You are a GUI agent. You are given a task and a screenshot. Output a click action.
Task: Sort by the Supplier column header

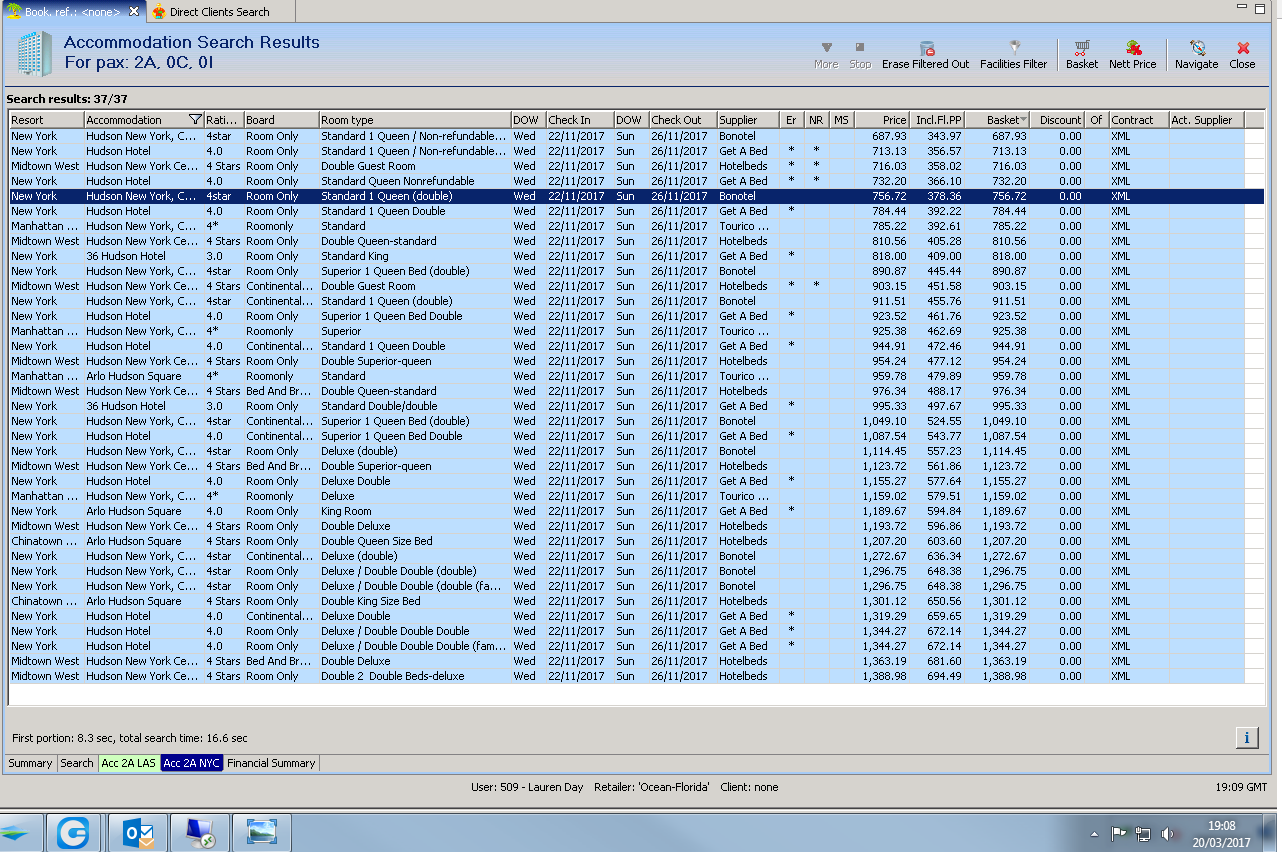(748, 120)
